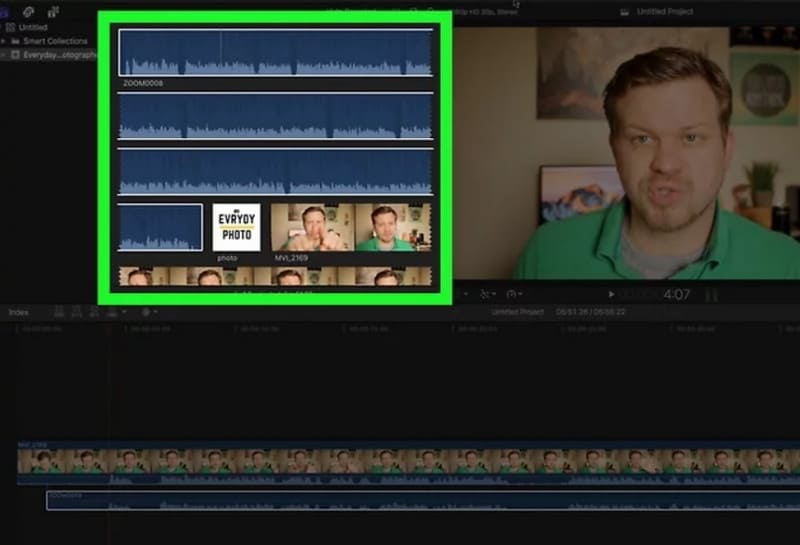This screenshot has width=800, height=545.
Task: Select the Untitled library in sidebar
Action: (x=32, y=28)
